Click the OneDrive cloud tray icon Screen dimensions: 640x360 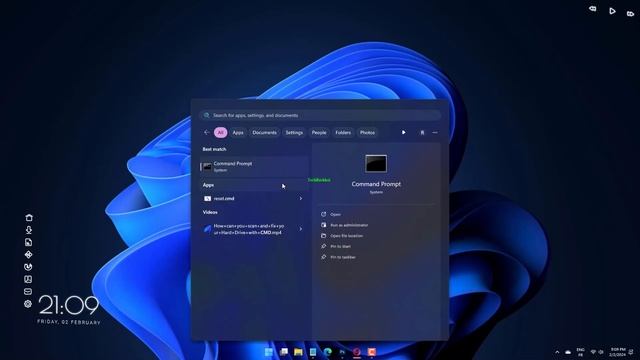[568, 352]
